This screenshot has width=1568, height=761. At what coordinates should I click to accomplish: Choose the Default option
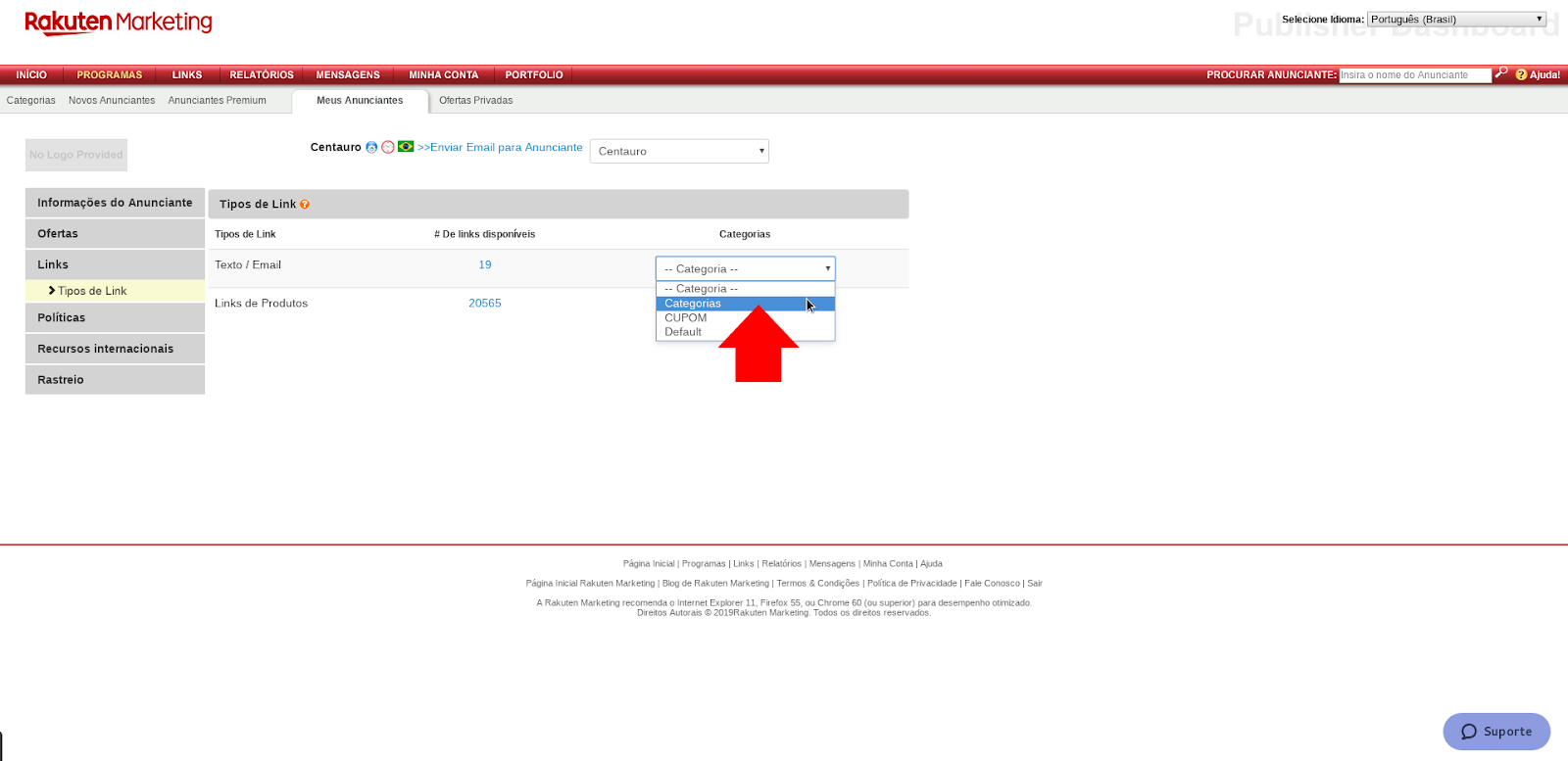[x=745, y=332]
